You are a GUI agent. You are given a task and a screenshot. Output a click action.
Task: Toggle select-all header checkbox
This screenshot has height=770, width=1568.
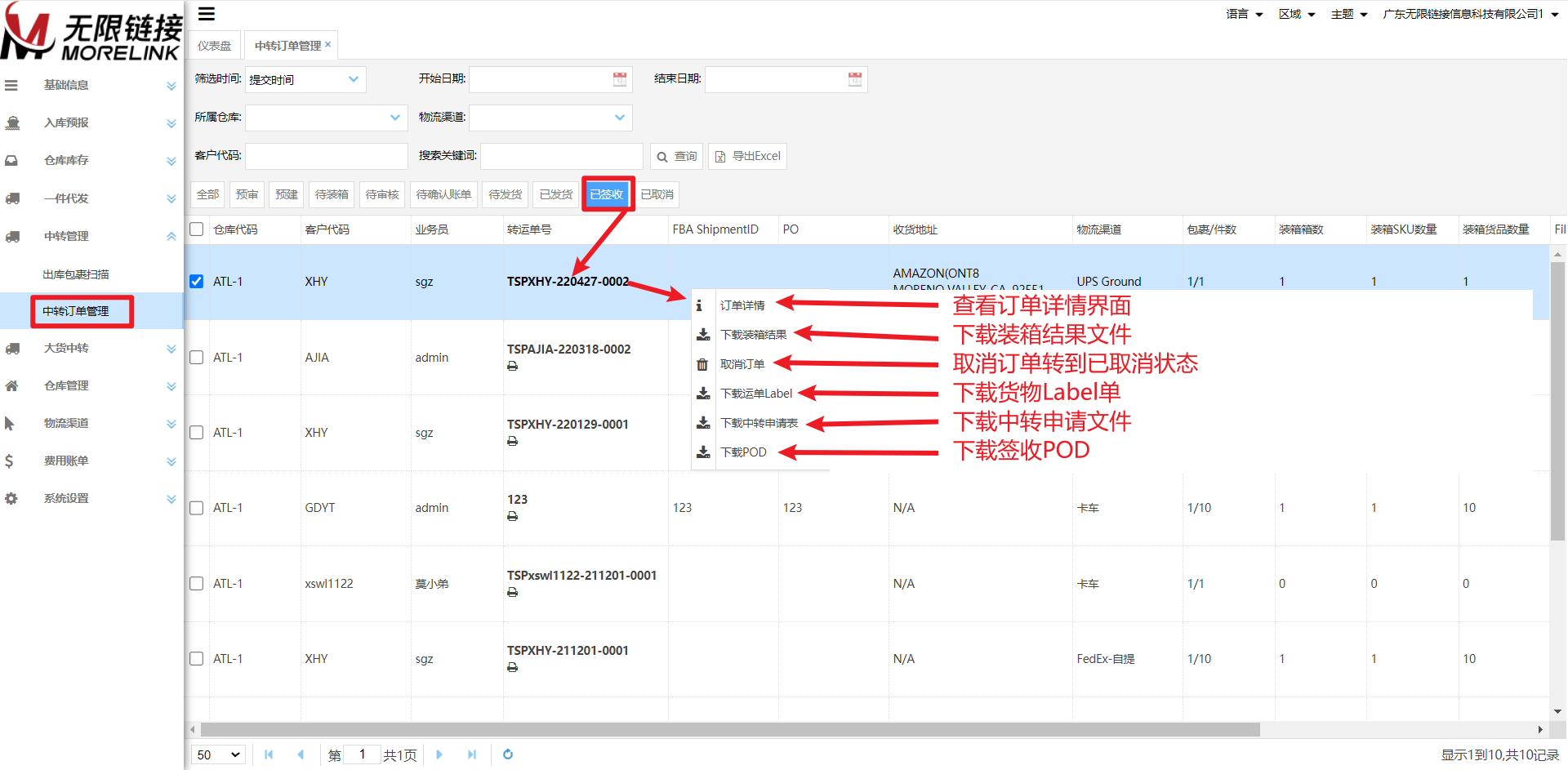[197, 229]
